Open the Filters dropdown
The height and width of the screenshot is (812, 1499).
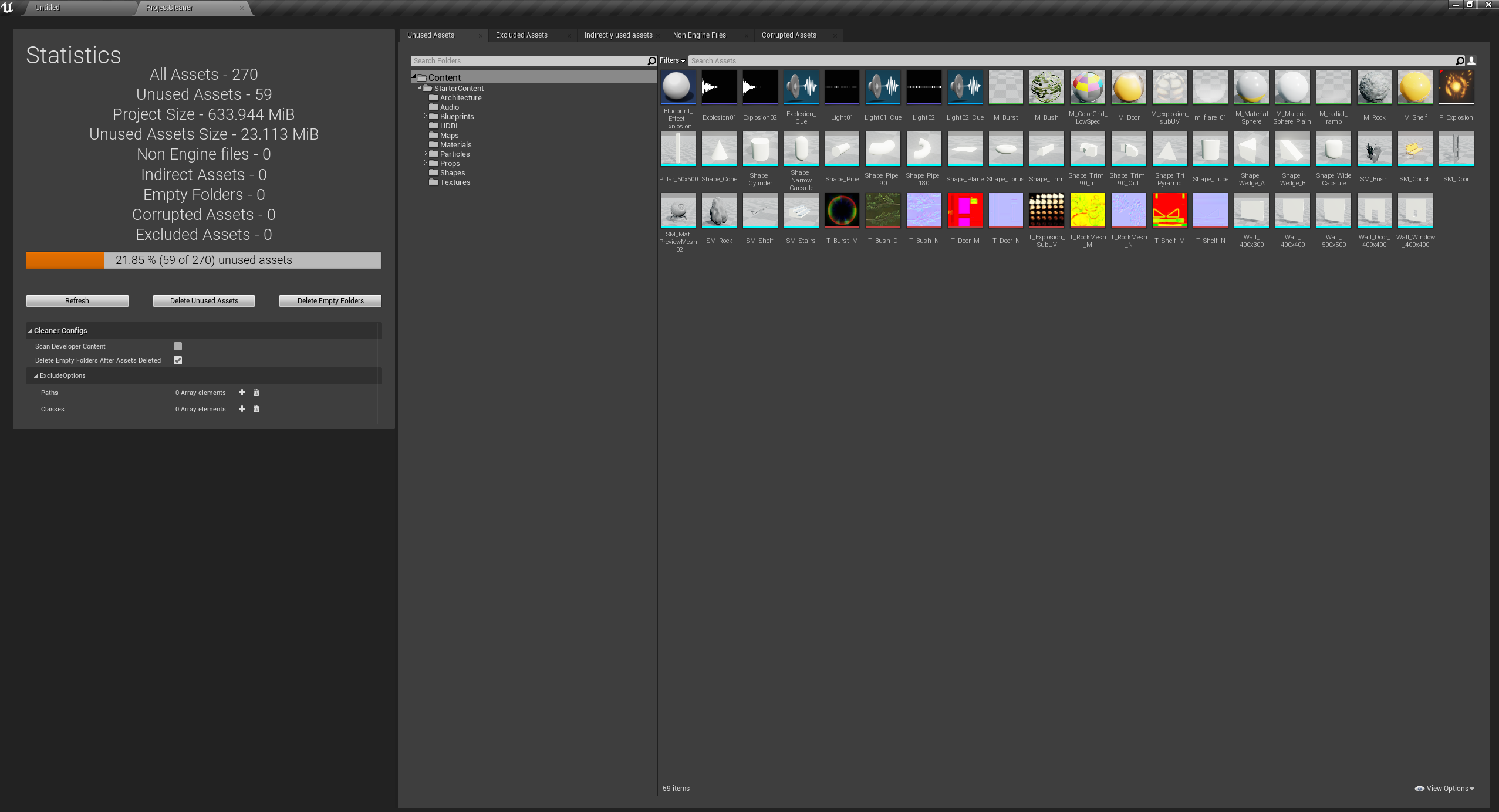click(672, 60)
